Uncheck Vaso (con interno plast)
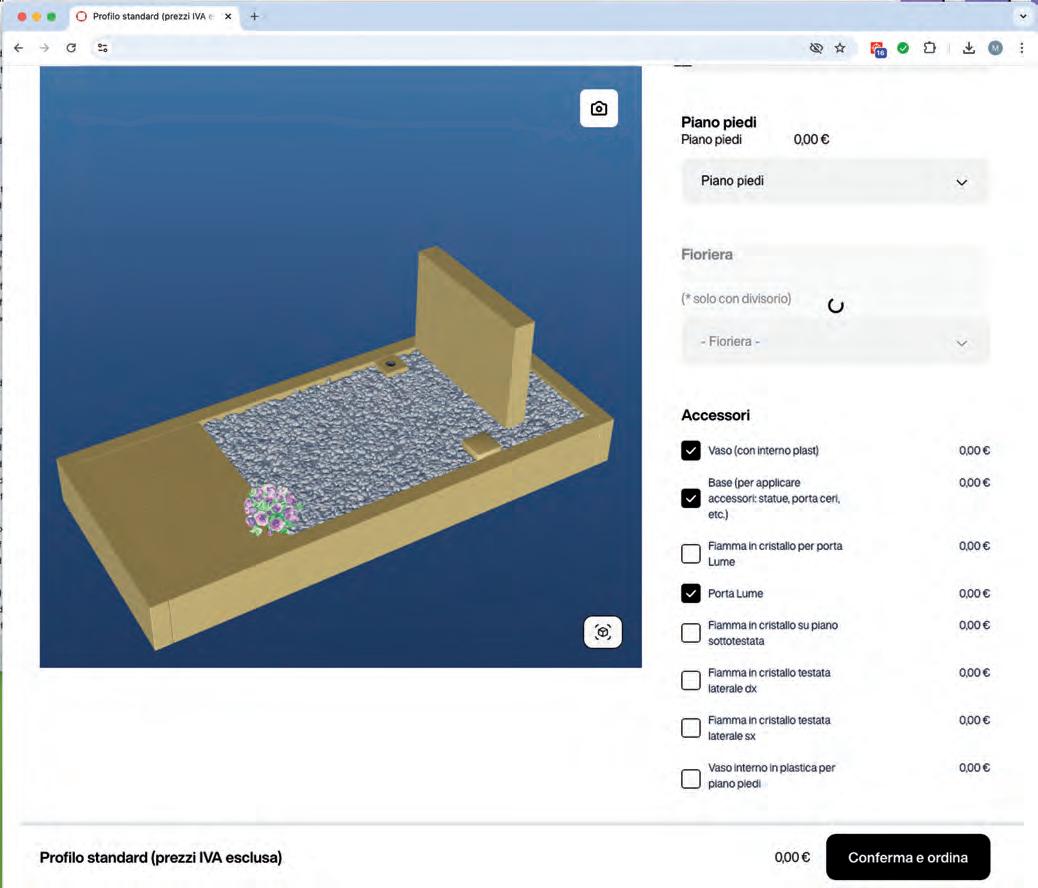Viewport: 1038px width, 888px height. 690,450
